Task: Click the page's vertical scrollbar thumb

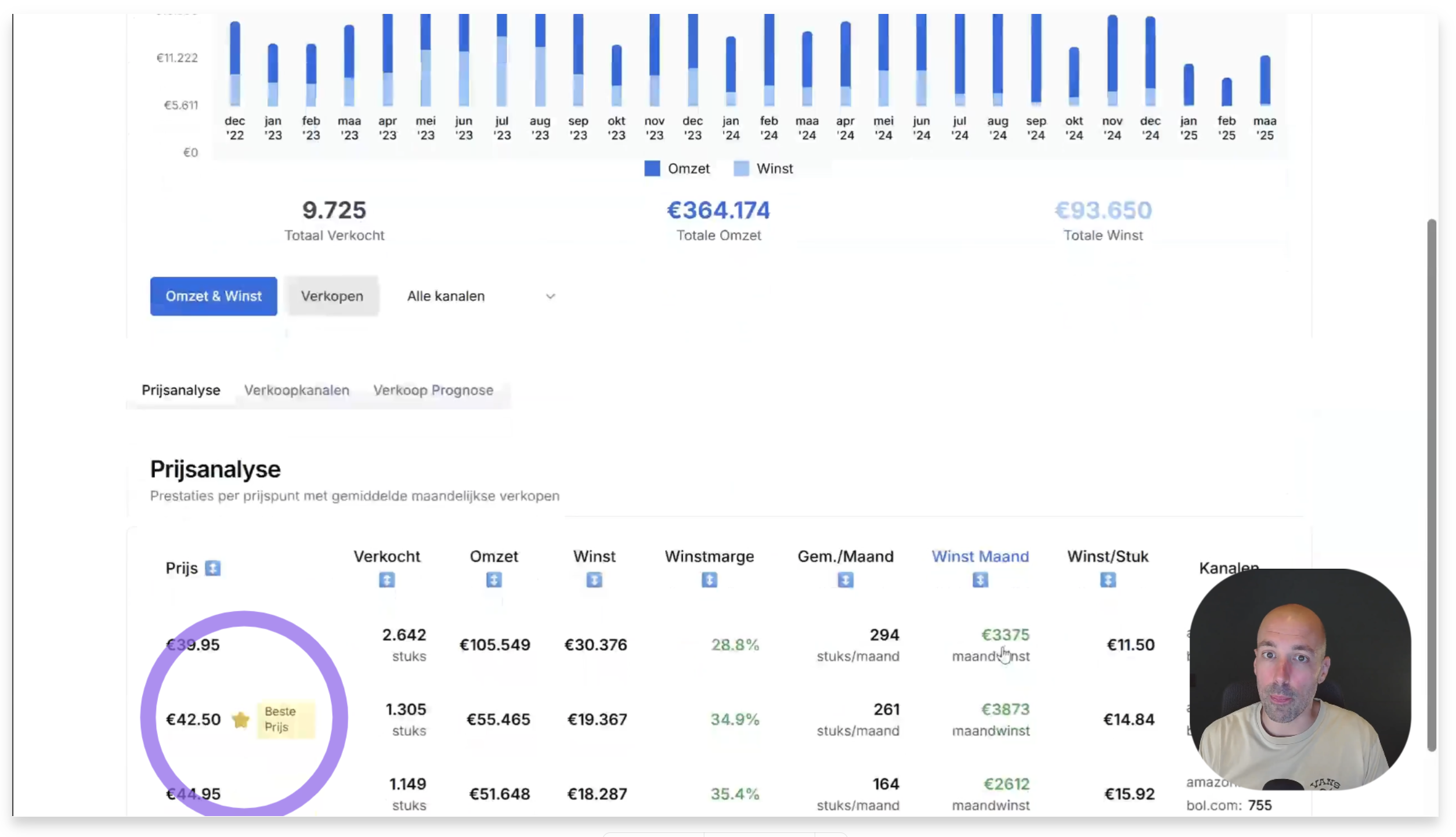Action: pos(1432,484)
